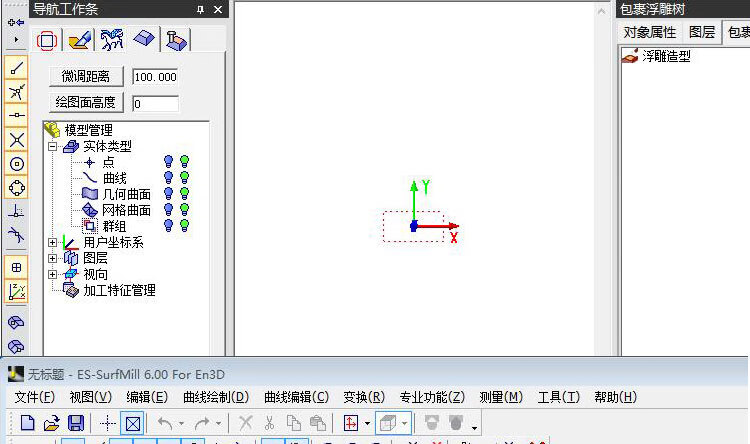Open the 3D cube view dropdown arrow

pyautogui.click(x=404, y=423)
